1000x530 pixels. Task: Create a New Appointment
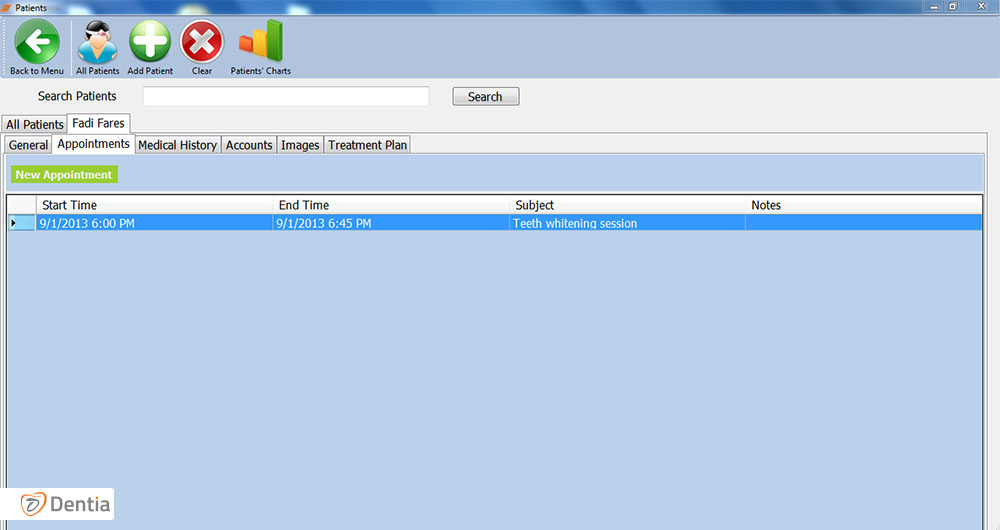(x=64, y=175)
